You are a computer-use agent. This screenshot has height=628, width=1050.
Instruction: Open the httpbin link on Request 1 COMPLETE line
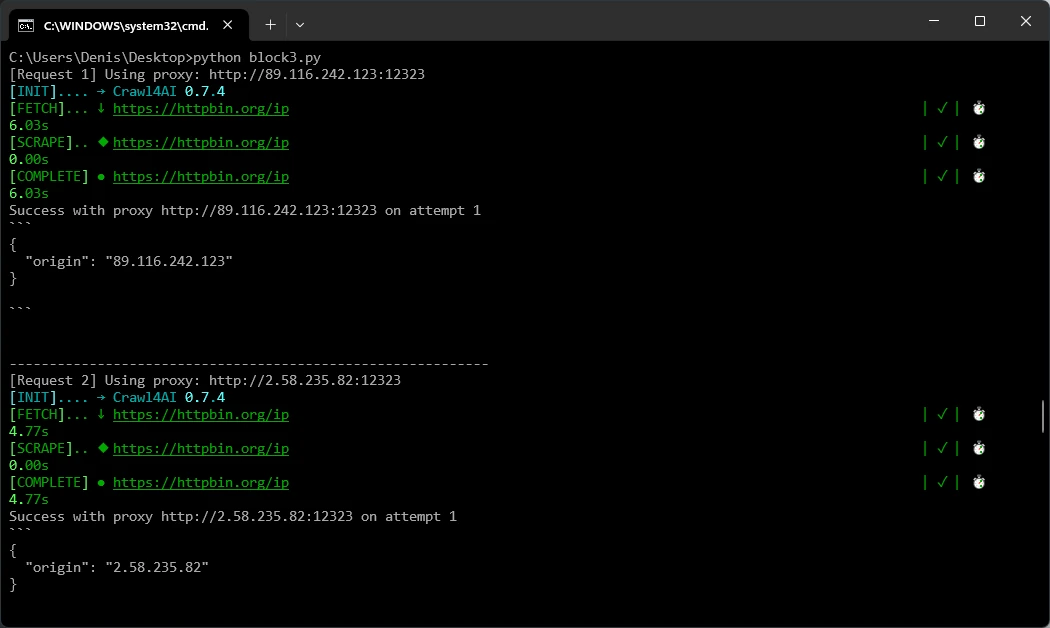(x=200, y=177)
